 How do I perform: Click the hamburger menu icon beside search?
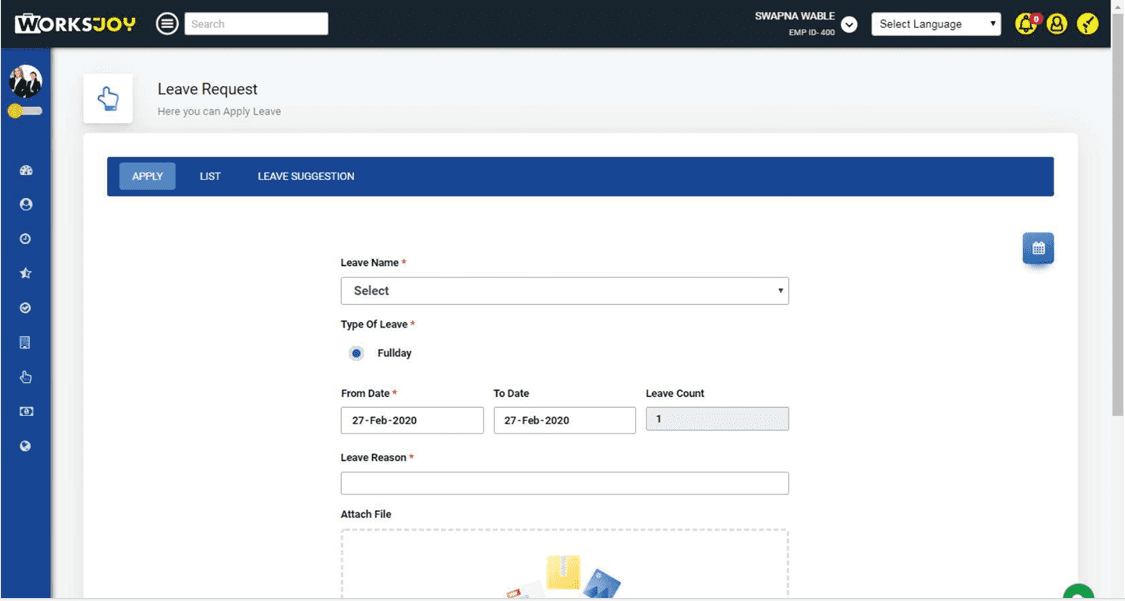167,24
